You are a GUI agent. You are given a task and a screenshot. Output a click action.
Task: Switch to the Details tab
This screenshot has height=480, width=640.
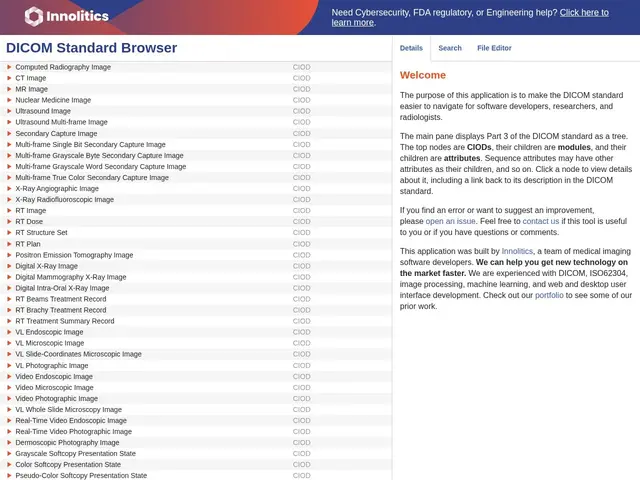tap(411, 48)
